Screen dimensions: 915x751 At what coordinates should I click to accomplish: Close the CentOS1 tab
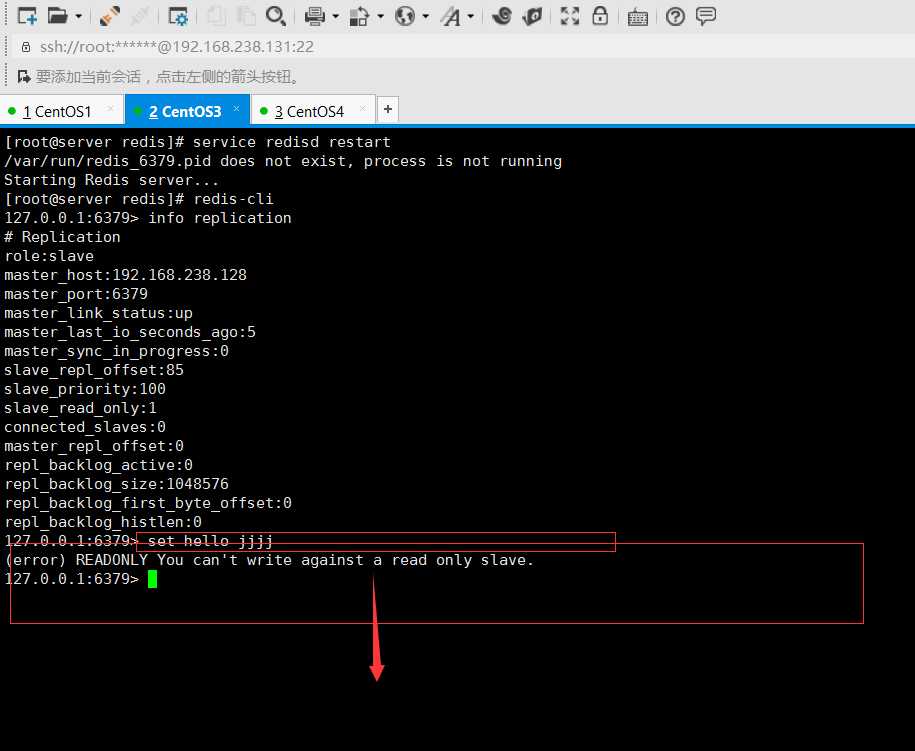click(x=110, y=109)
